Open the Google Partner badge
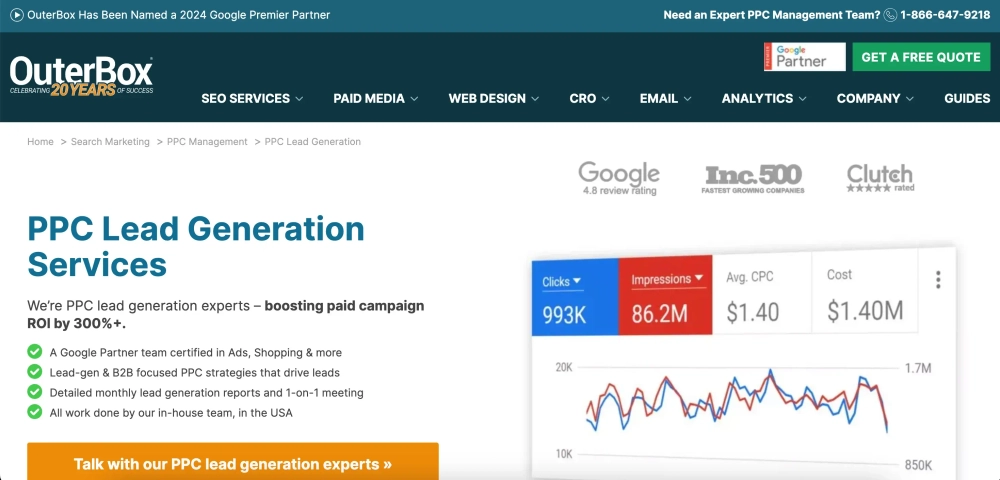Screen dimensions: 1000x480 (x=805, y=57)
